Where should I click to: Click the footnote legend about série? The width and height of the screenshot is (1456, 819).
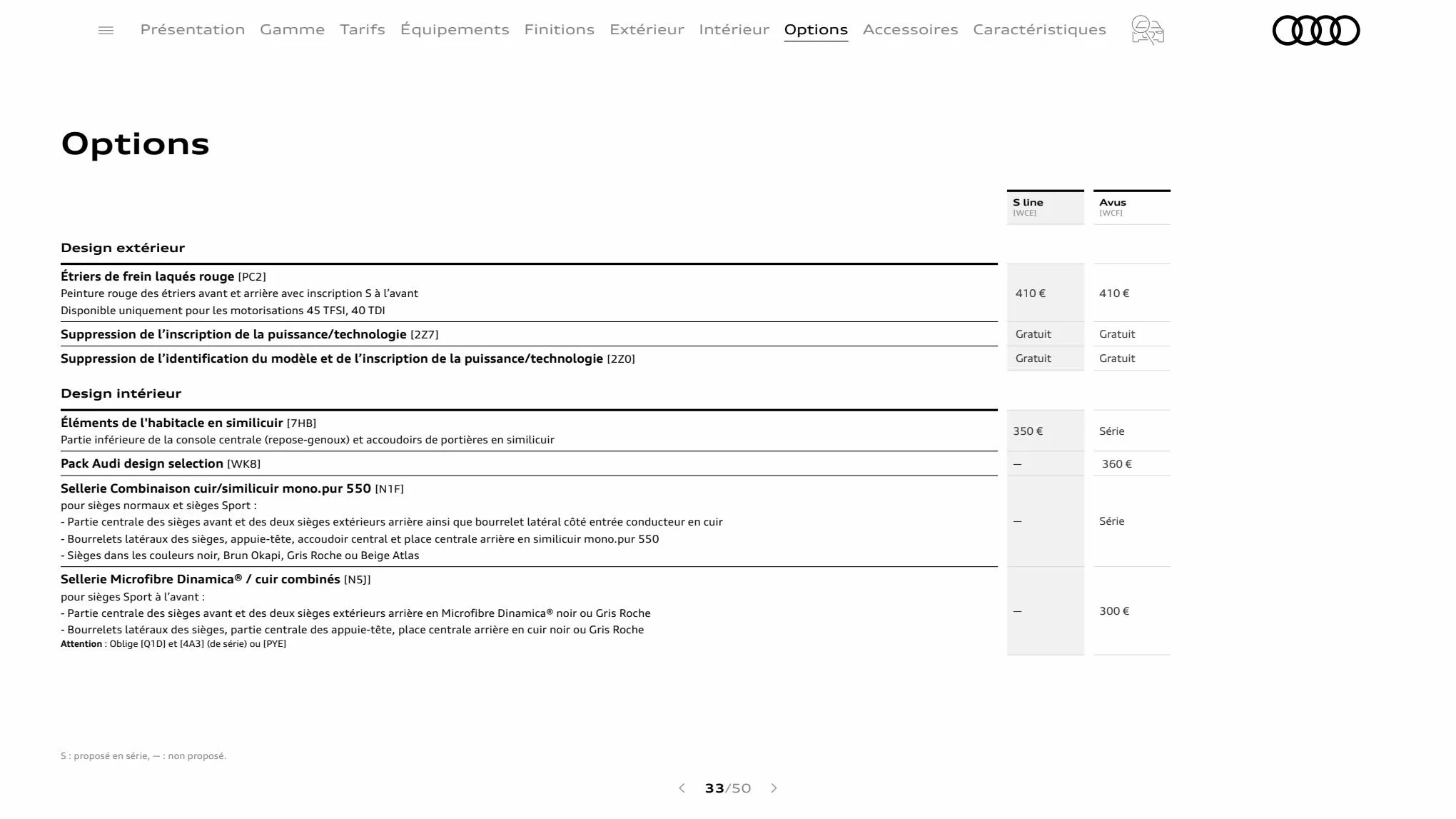143,756
